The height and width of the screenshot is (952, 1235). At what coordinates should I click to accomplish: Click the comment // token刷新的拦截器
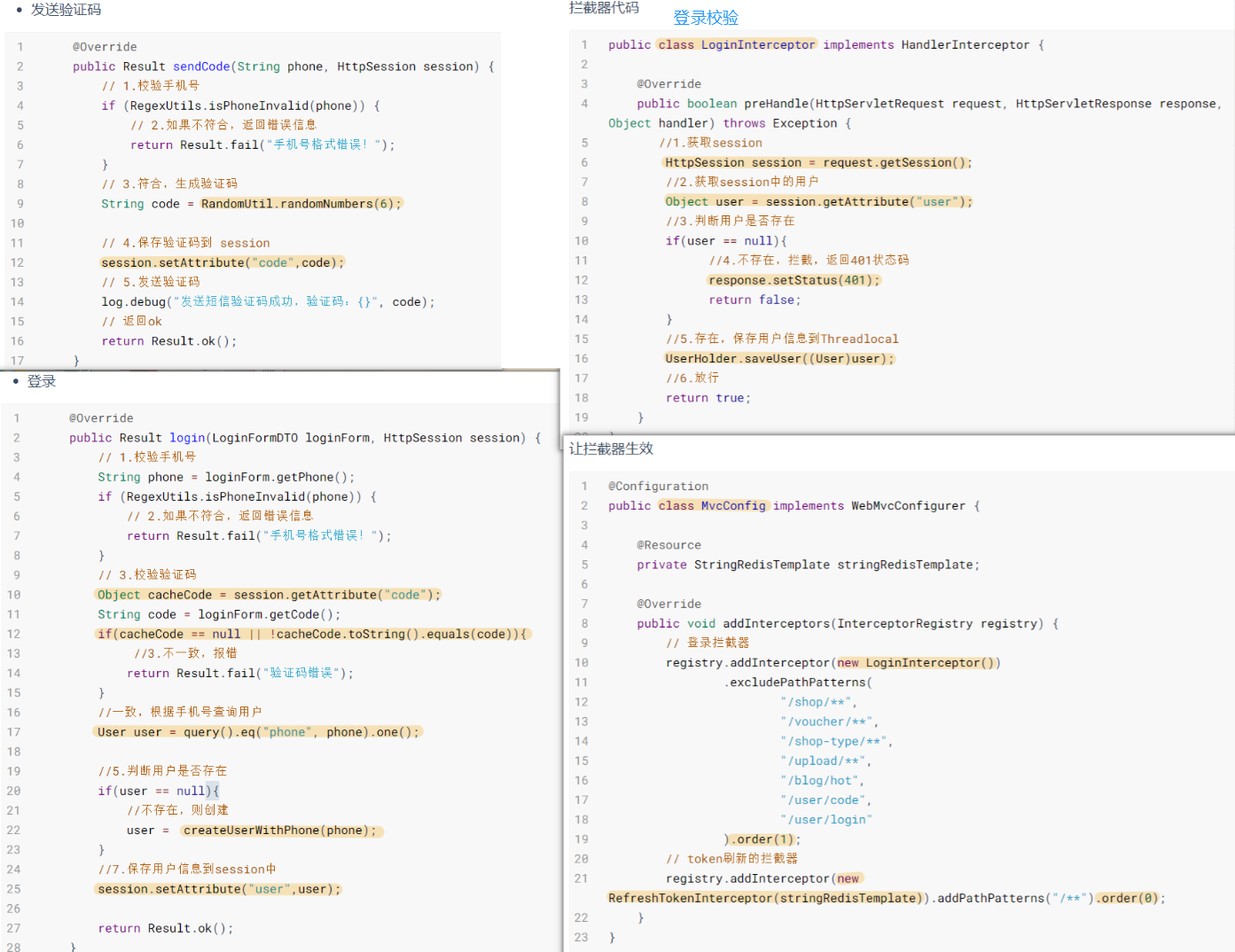(x=731, y=859)
